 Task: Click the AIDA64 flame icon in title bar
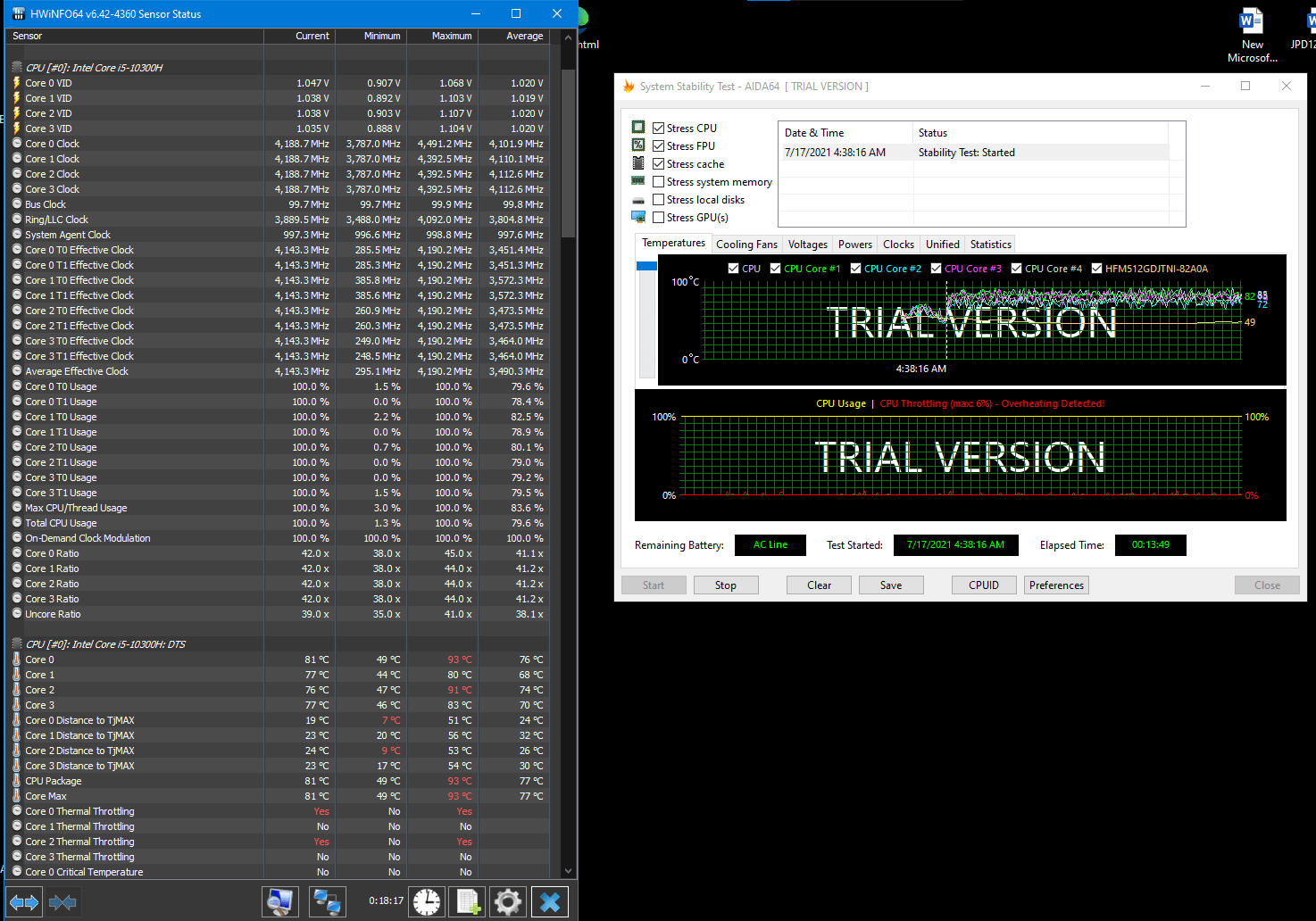tap(629, 87)
